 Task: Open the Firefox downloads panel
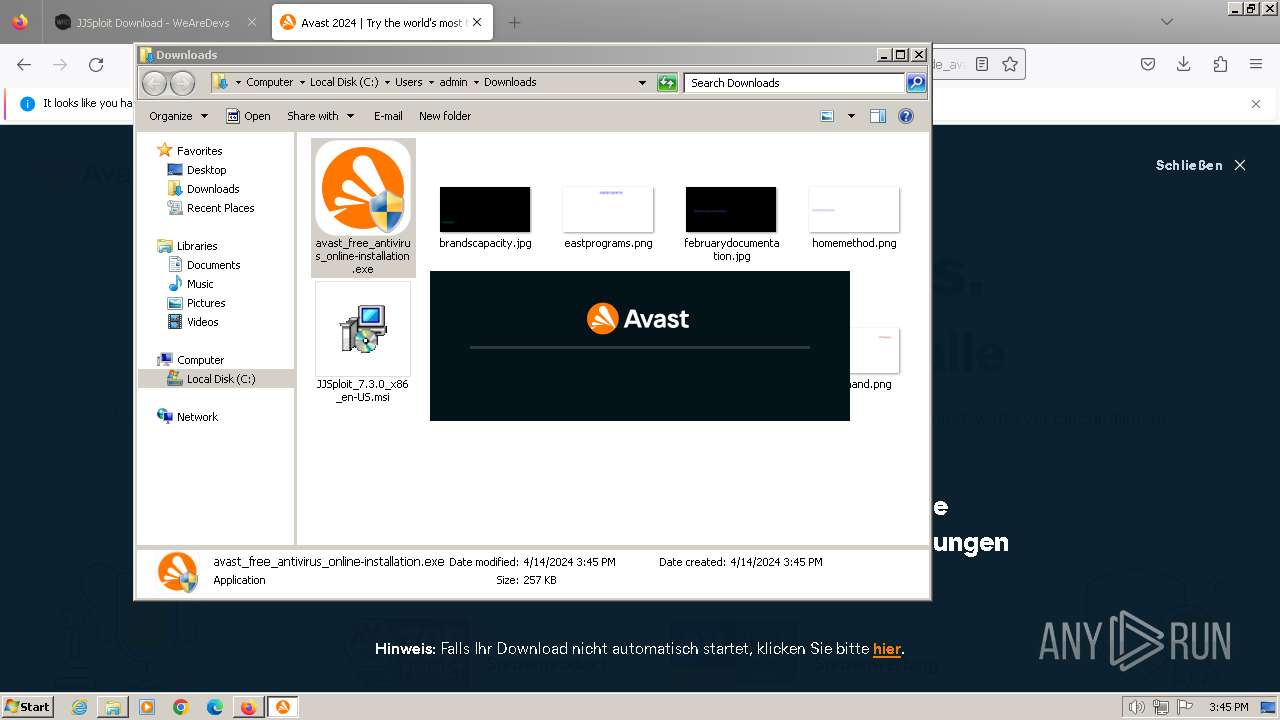pyautogui.click(x=1184, y=64)
